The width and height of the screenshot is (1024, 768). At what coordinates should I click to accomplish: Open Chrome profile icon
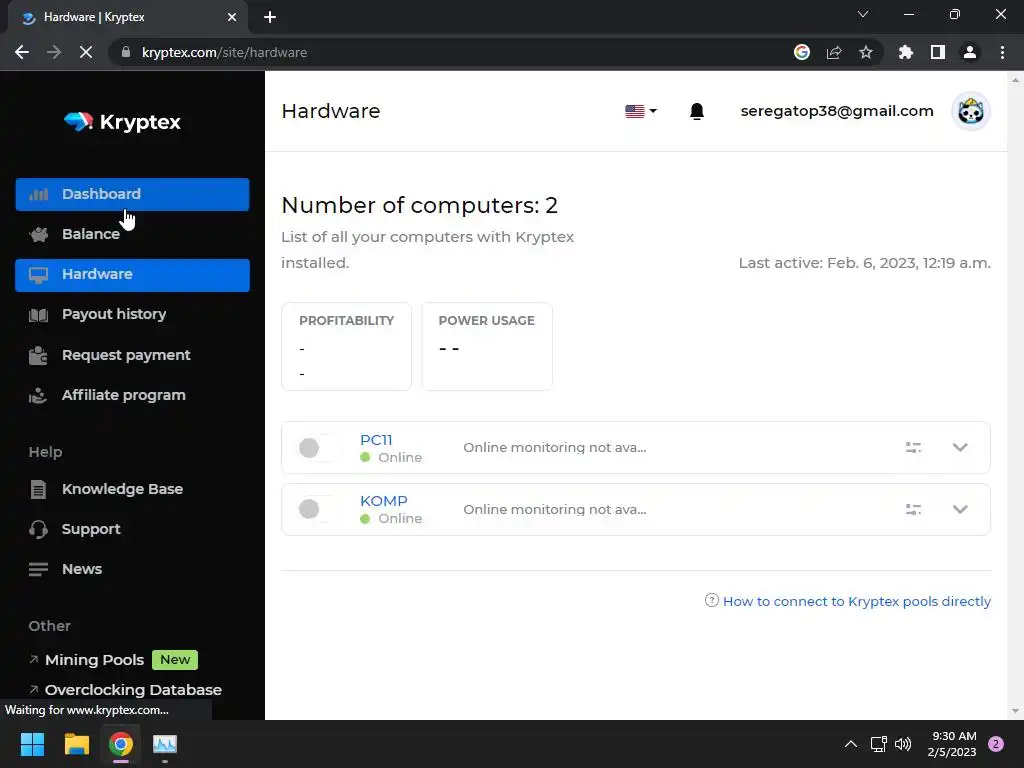[x=970, y=52]
